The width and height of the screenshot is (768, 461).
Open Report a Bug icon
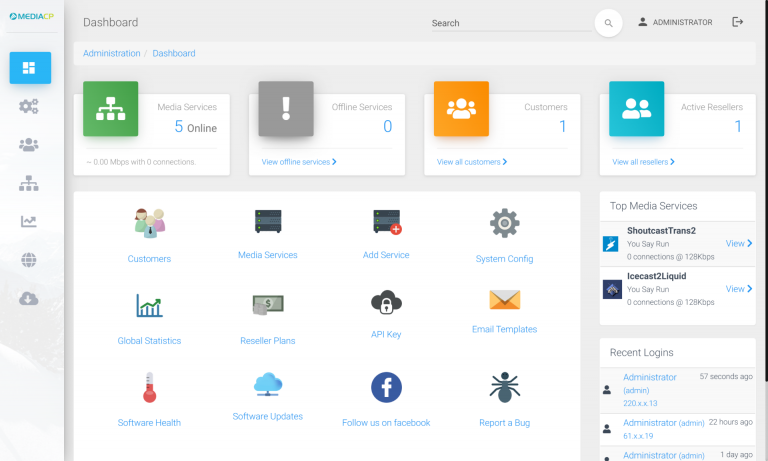point(504,387)
